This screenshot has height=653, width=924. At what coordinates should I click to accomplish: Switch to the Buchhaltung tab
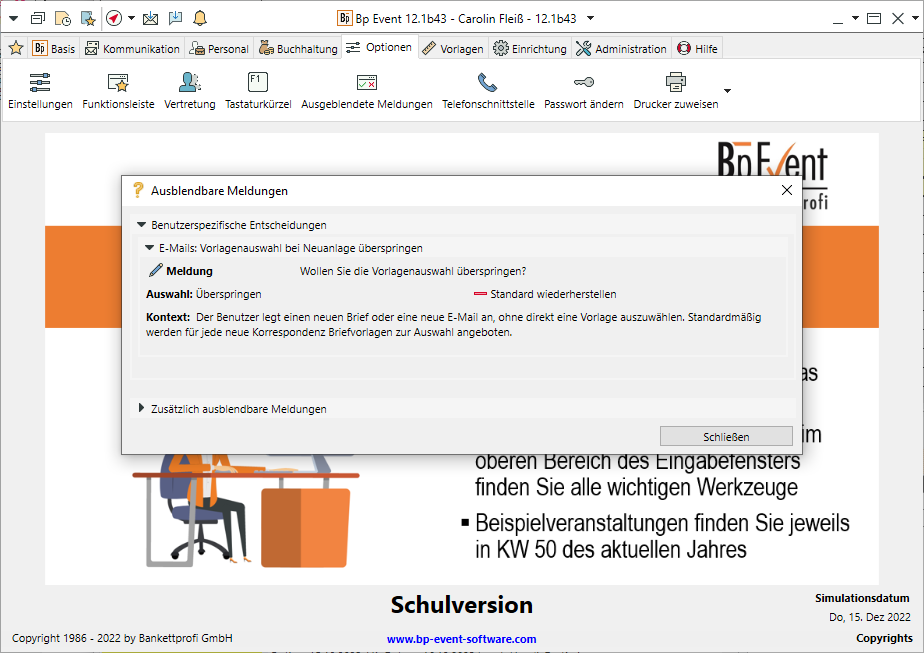pyautogui.click(x=298, y=48)
